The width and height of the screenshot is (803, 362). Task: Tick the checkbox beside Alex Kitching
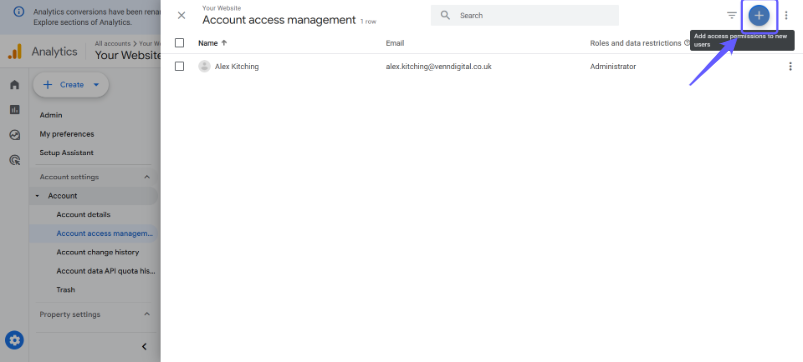click(x=179, y=67)
